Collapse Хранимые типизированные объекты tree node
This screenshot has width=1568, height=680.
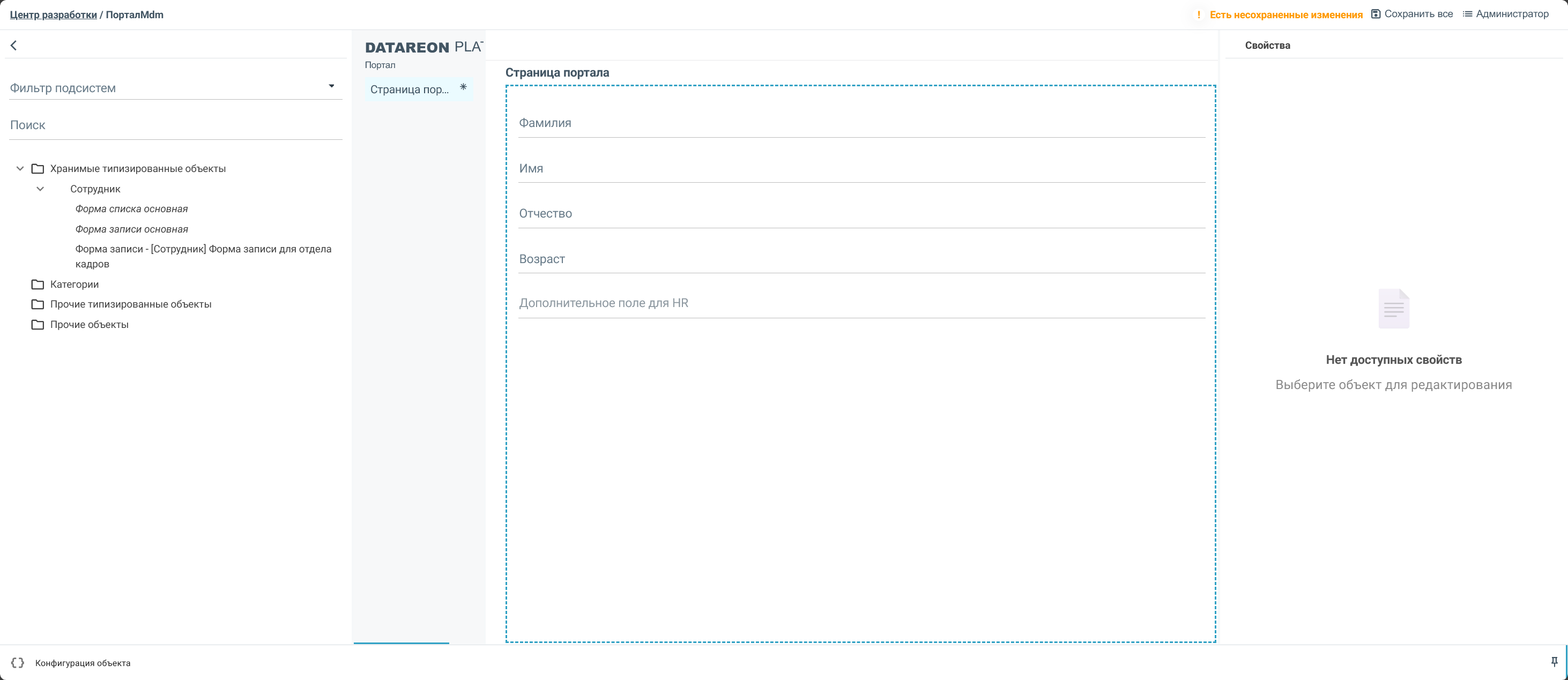pyautogui.click(x=20, y=168)
